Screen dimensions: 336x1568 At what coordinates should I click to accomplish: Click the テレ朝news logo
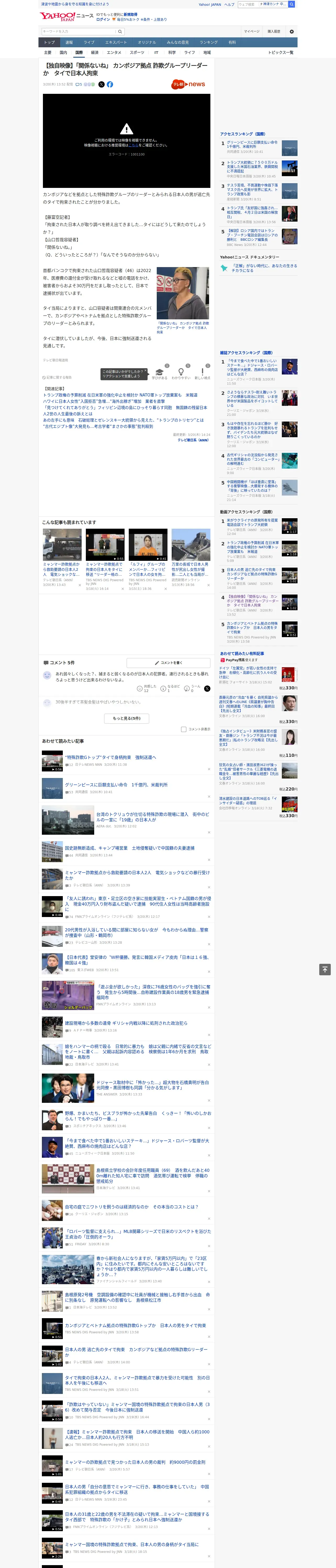[188, 85]
